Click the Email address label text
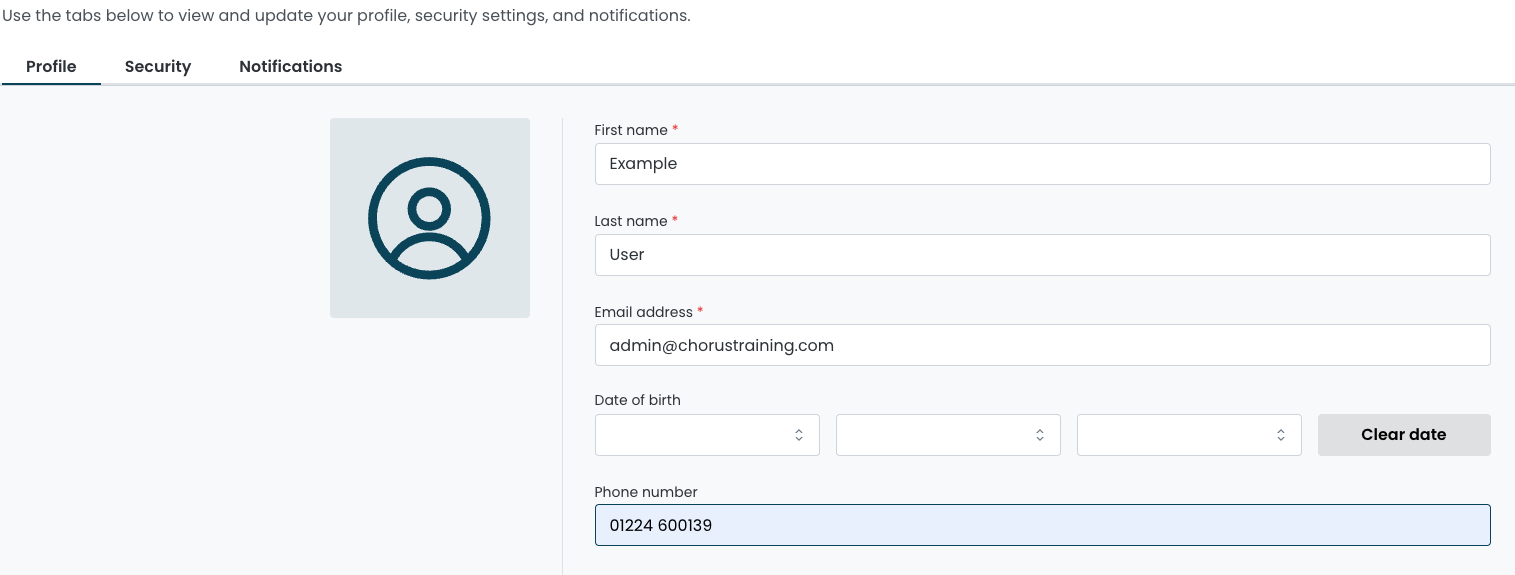This screenshot has height=575, width=1515. 643,312
